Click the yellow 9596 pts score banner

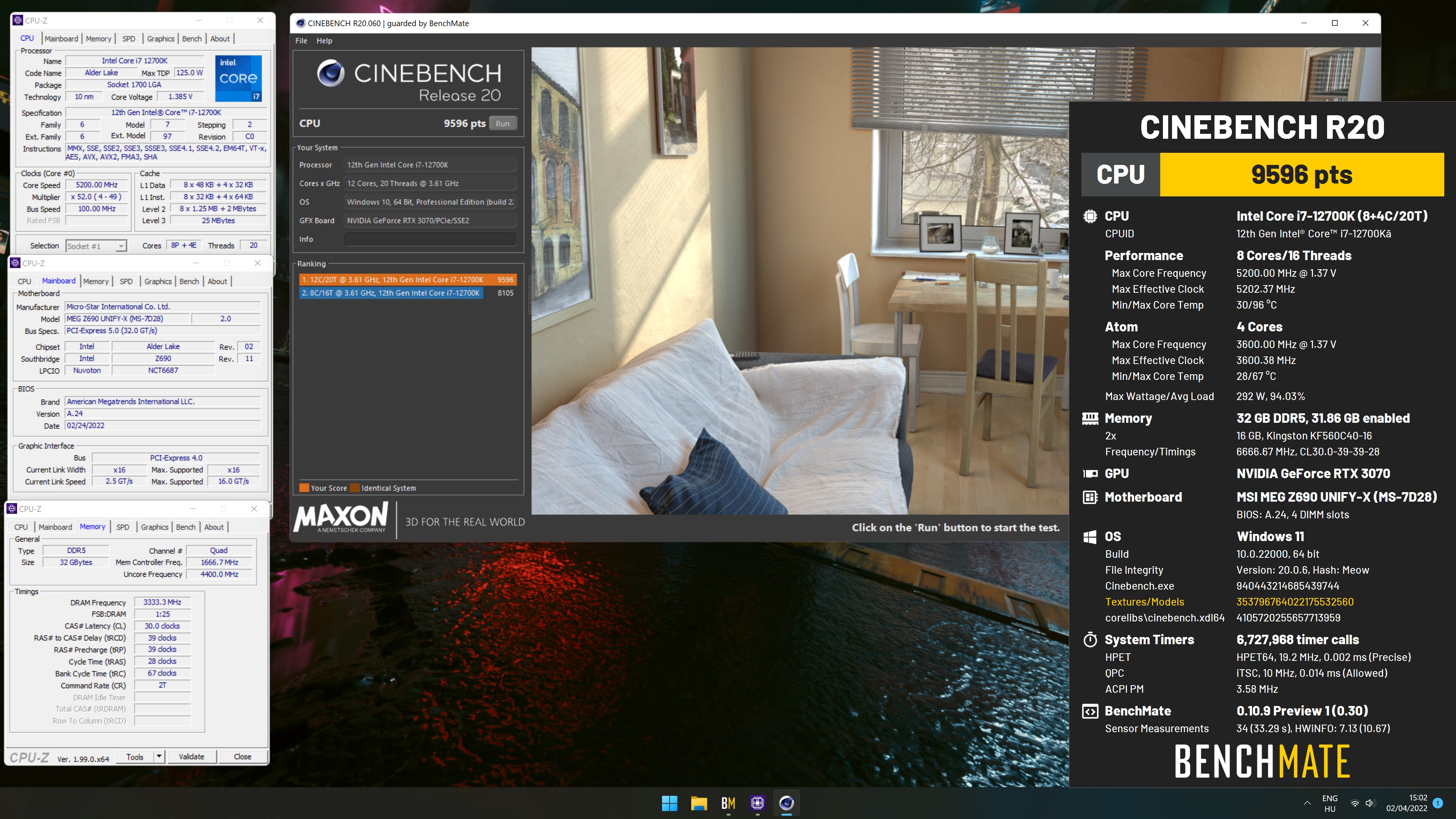1302,174
